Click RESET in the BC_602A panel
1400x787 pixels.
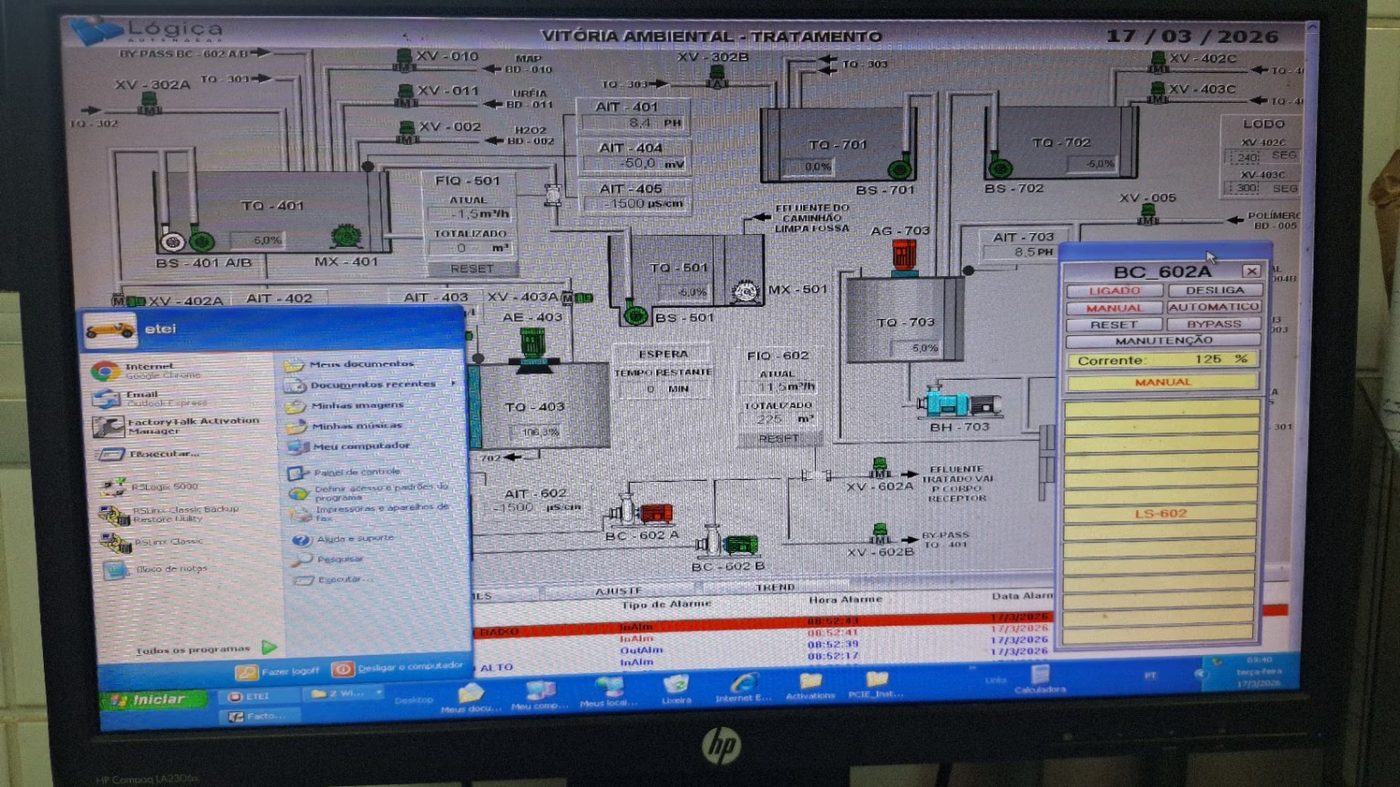coord(1114,324)
